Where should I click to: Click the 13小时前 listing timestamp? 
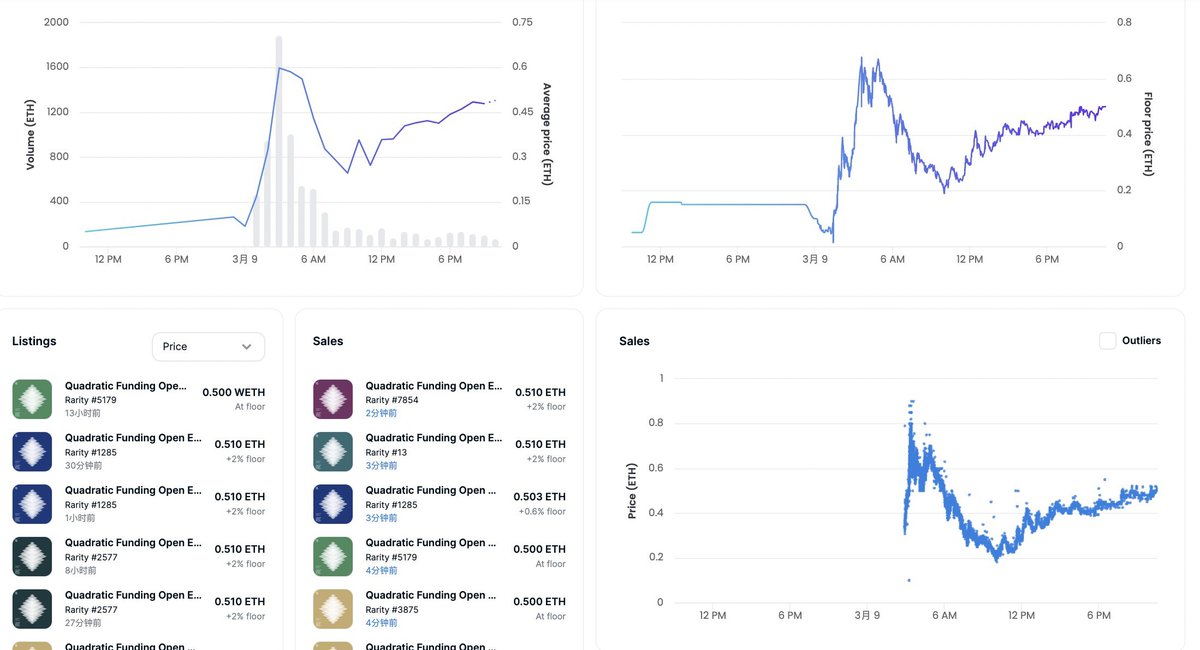click(x=83, y=413)
